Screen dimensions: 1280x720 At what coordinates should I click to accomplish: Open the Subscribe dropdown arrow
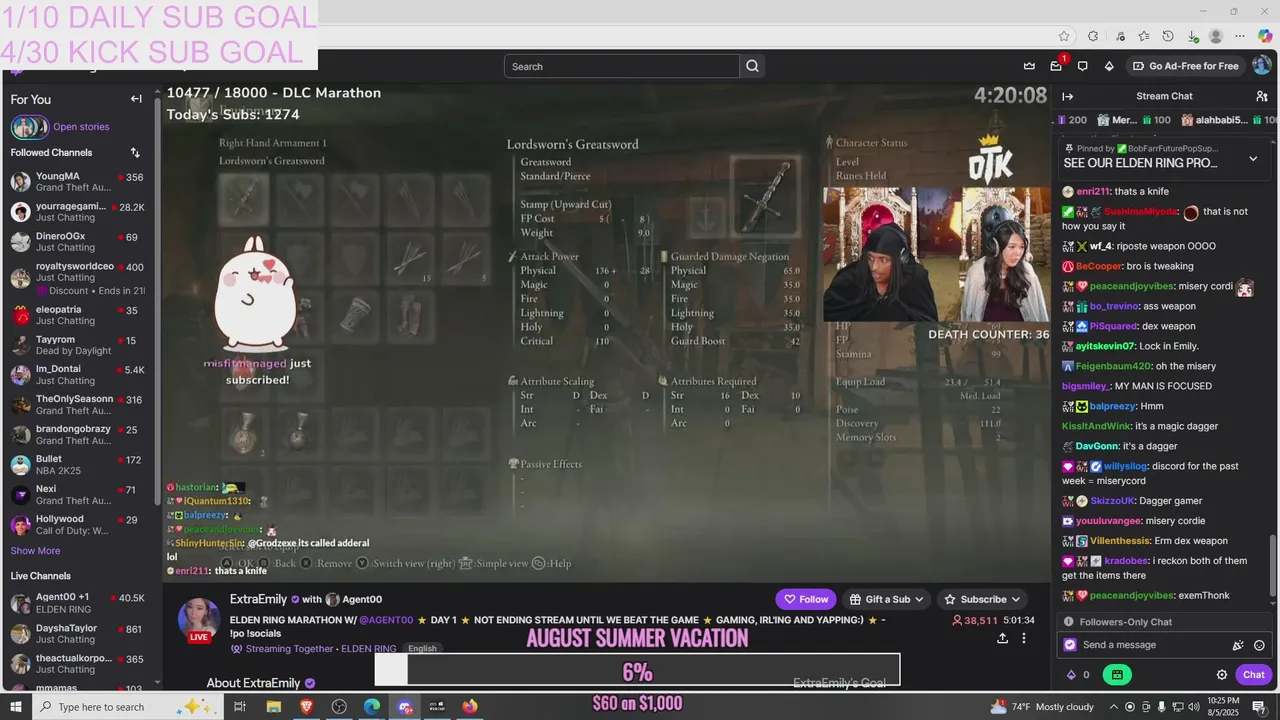tap(1015, 599)
